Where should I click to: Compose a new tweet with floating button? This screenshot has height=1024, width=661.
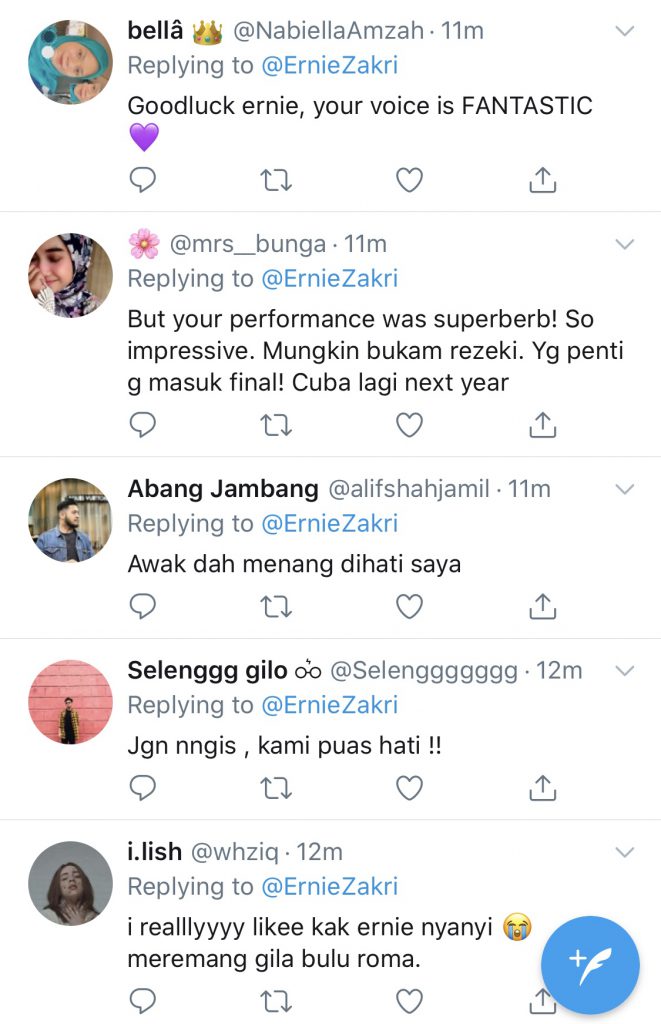click(x=590, y=965)
